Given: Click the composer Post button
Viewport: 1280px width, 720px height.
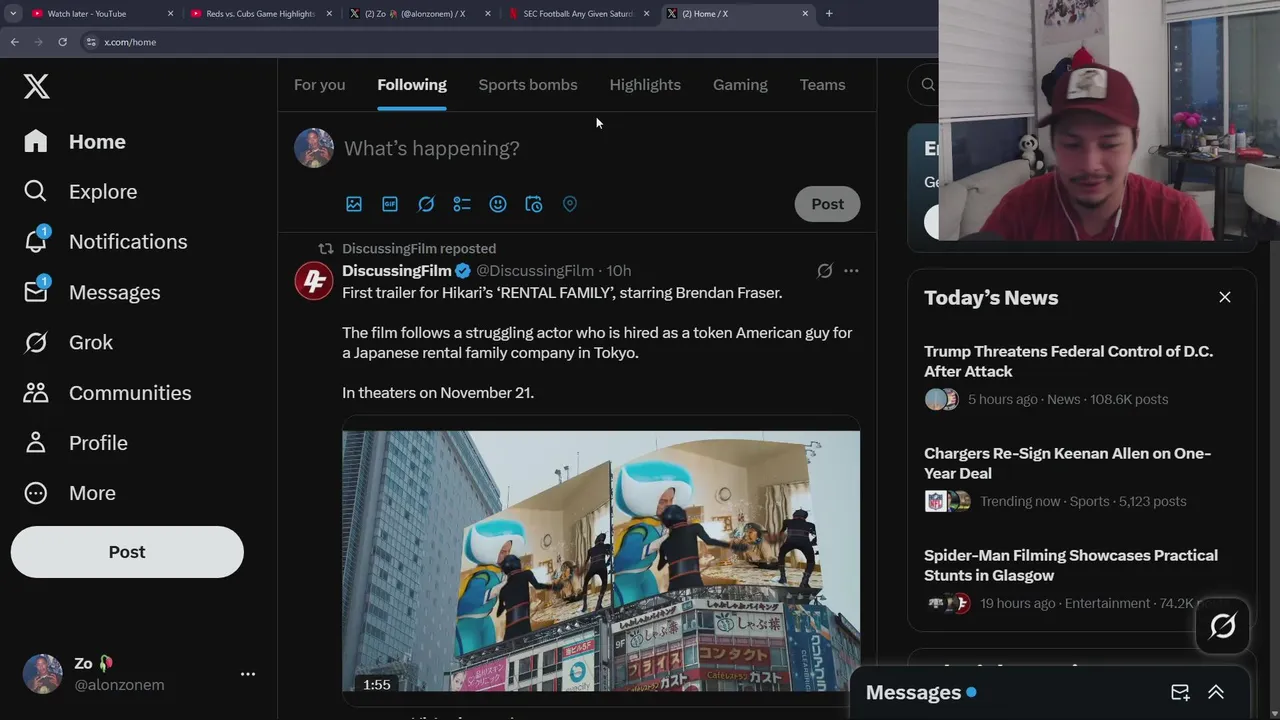Looking at the screenshot, I should click(827, 204).
